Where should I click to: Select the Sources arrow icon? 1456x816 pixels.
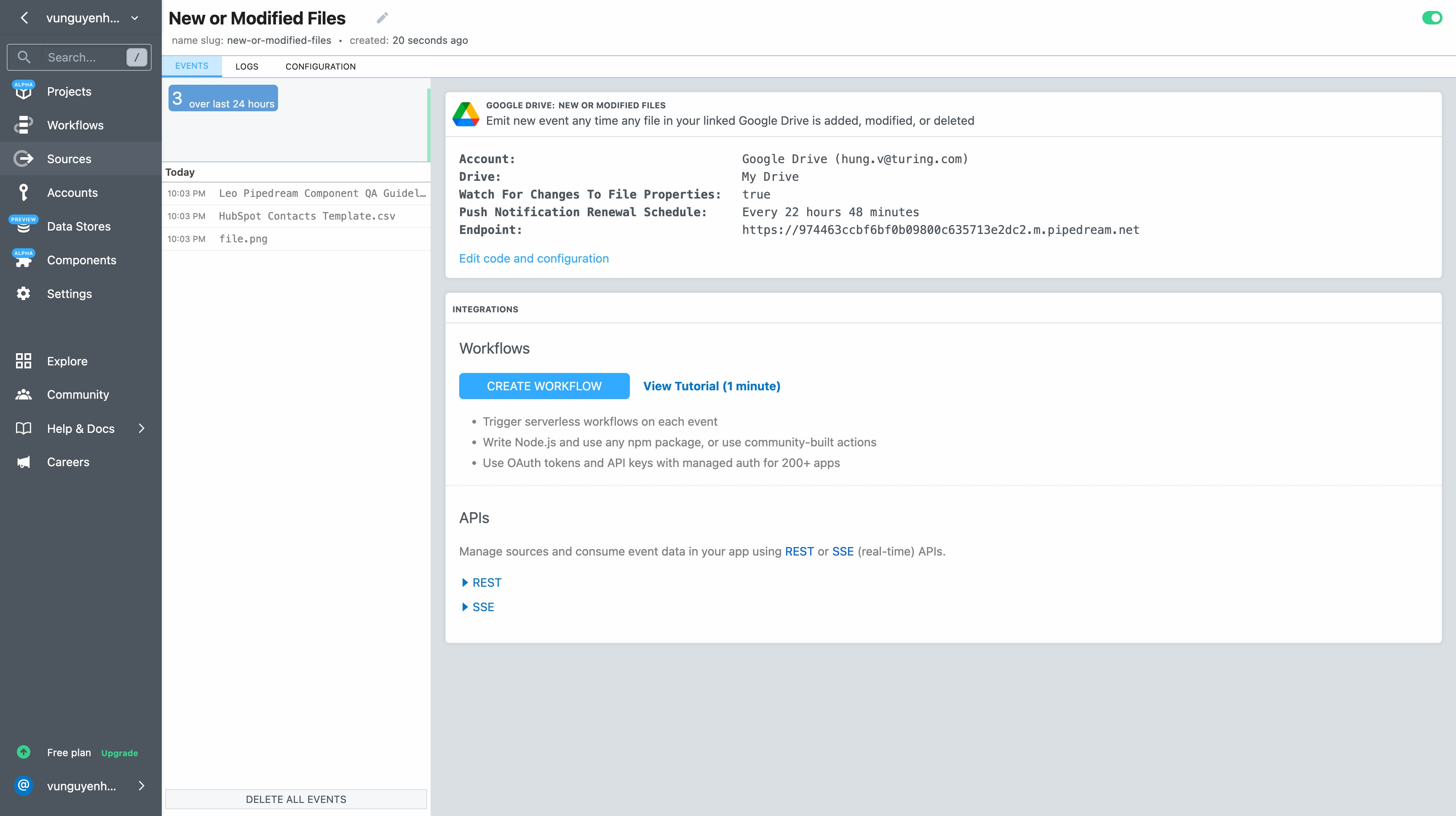tap(23, 159)
